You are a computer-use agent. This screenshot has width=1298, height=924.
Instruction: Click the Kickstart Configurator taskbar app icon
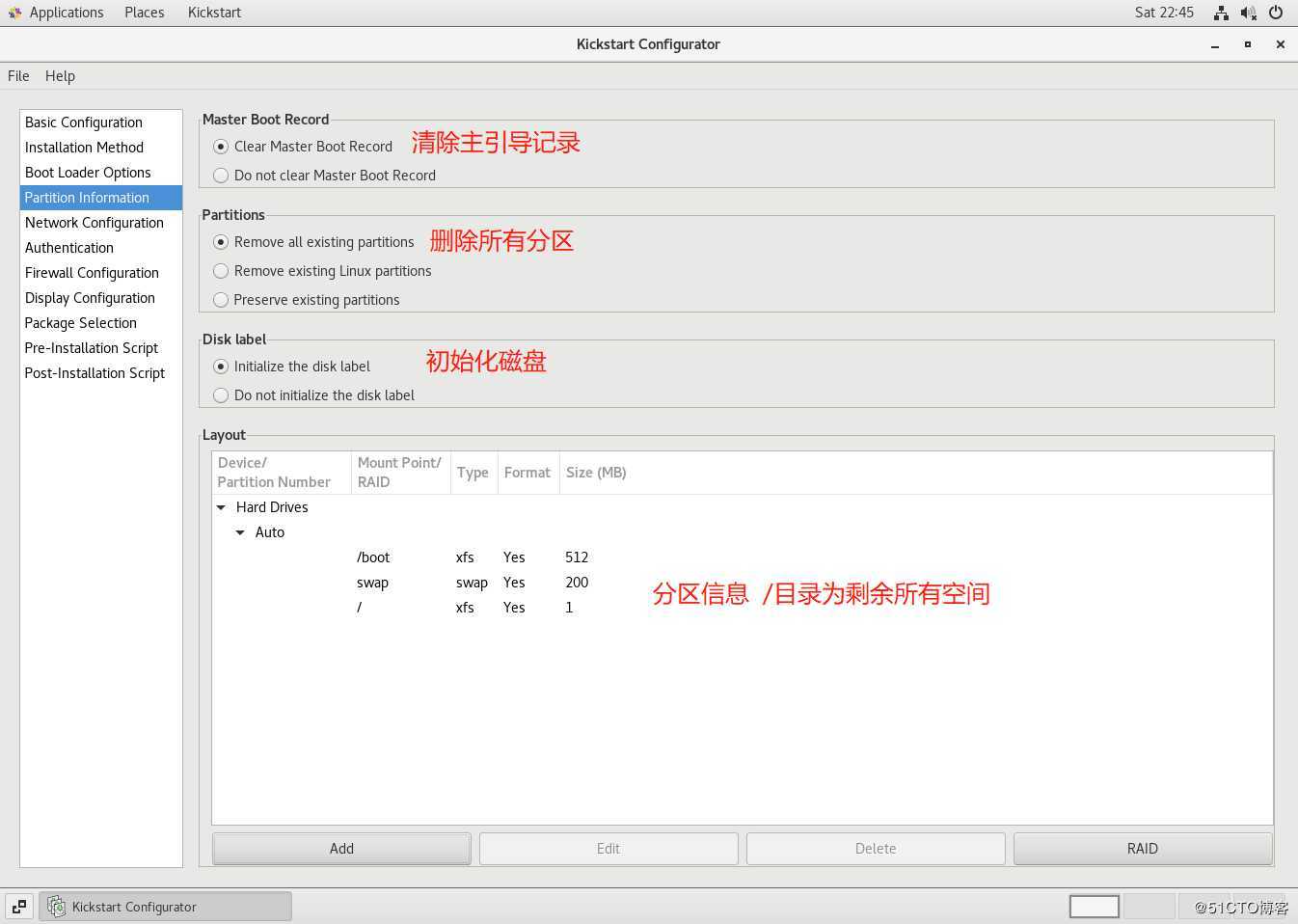coord(57,907)
